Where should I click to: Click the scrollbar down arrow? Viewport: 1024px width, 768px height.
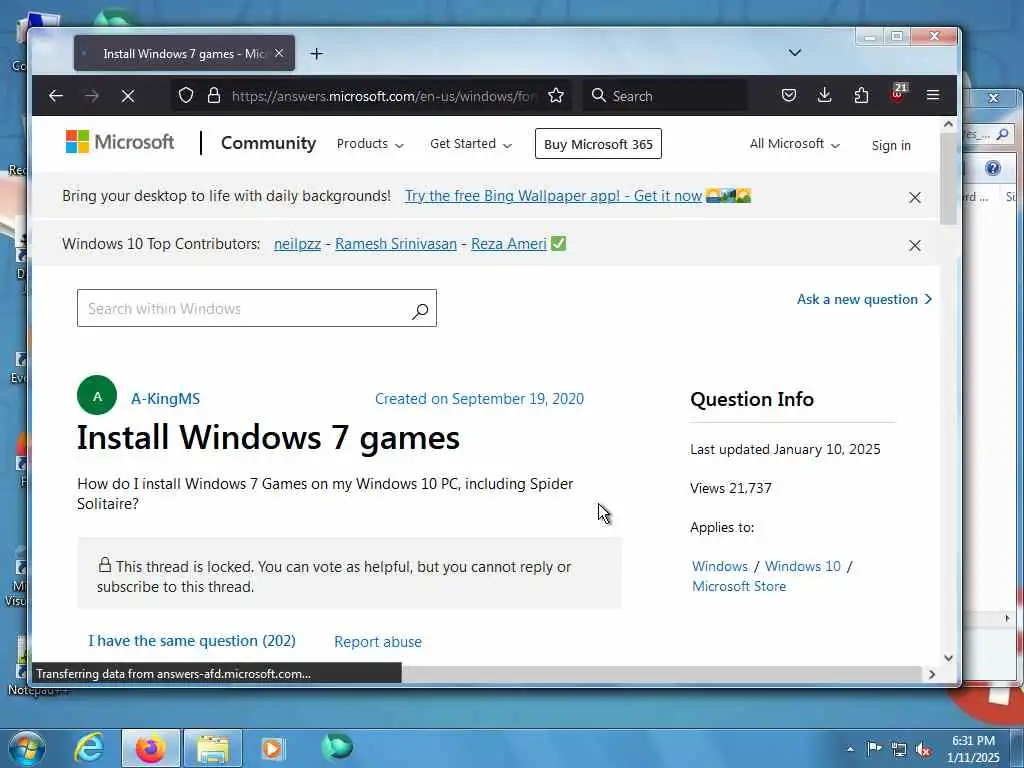(948, 658)
